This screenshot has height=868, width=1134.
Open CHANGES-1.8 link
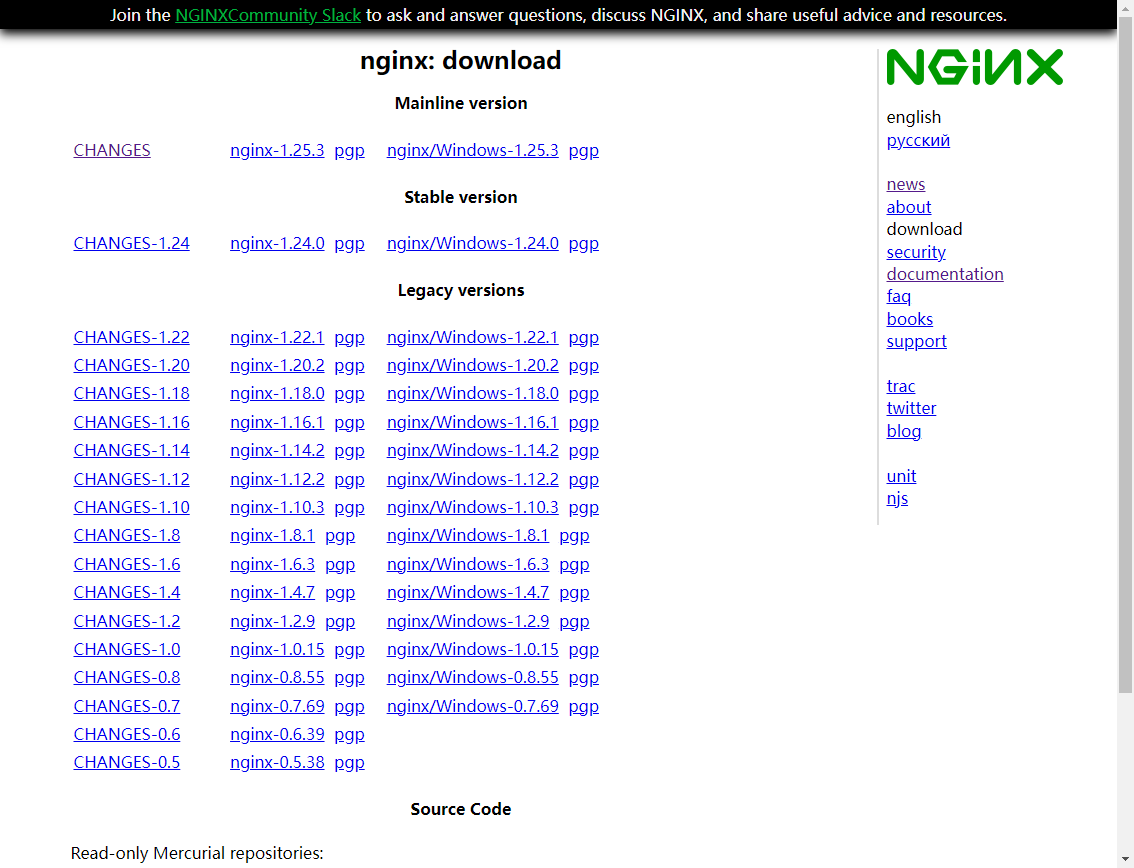127,535
